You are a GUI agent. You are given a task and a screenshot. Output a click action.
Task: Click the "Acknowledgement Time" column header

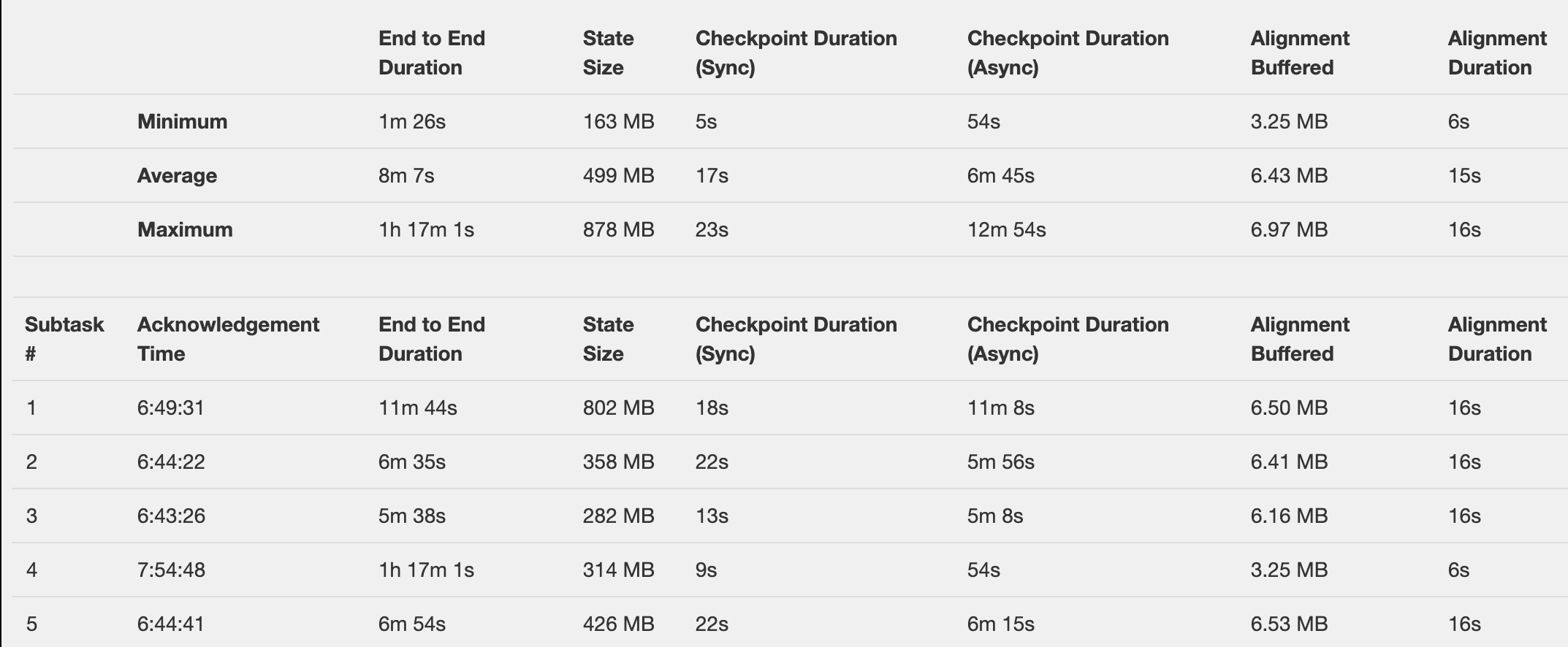pos(228,339)
